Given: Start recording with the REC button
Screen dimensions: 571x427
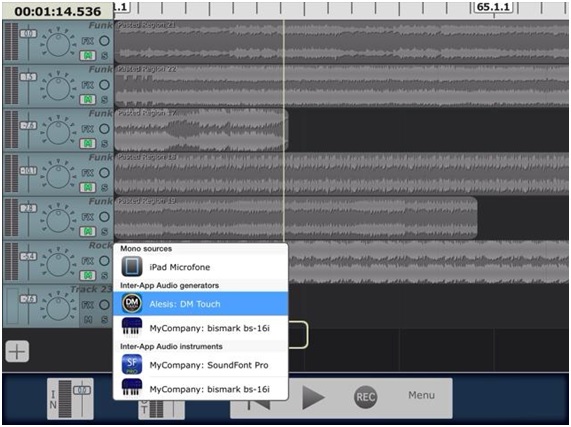Looking at the screenshot, I should [365, 397].
